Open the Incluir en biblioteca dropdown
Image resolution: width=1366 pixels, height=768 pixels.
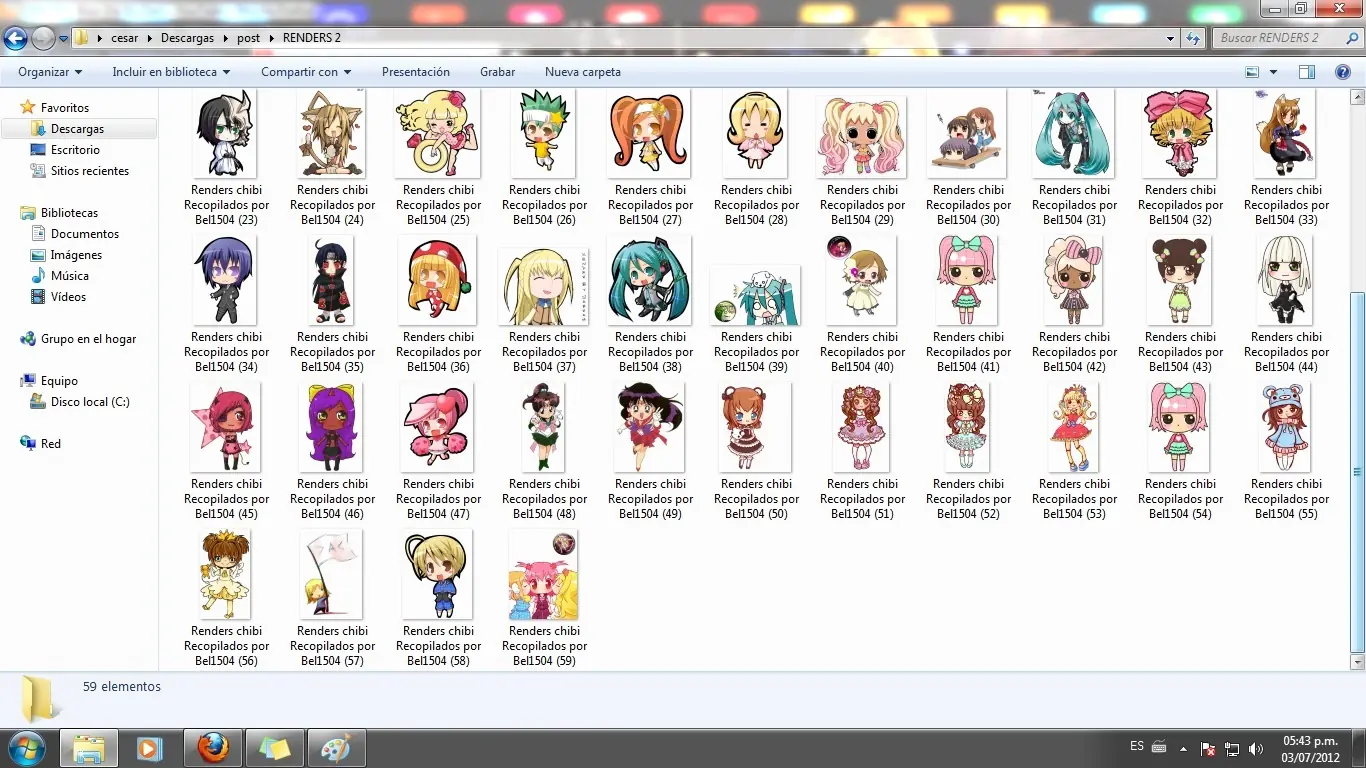click(x=171, y=72)
